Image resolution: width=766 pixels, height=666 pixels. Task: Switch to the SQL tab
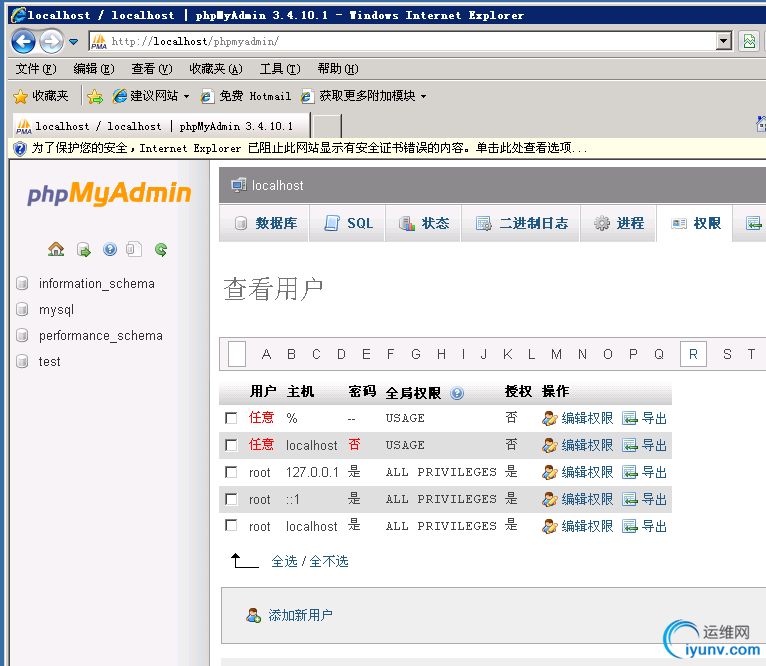pyautogui.click(x=347, y=223)
